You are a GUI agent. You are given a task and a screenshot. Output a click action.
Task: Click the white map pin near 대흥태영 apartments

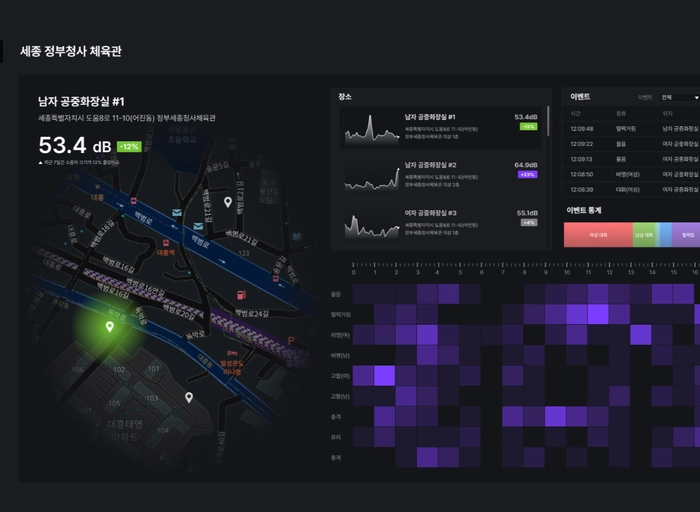tap(189, 397)
